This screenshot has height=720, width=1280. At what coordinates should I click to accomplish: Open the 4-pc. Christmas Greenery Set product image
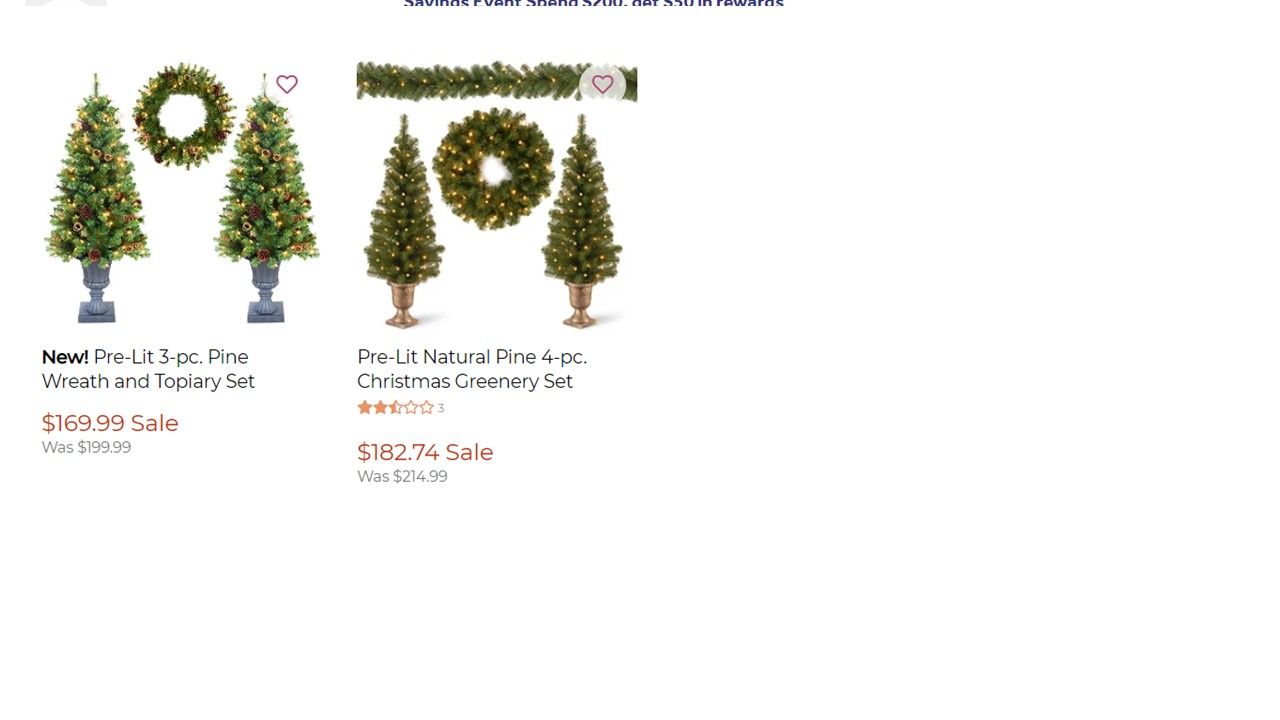click(497, 194)
